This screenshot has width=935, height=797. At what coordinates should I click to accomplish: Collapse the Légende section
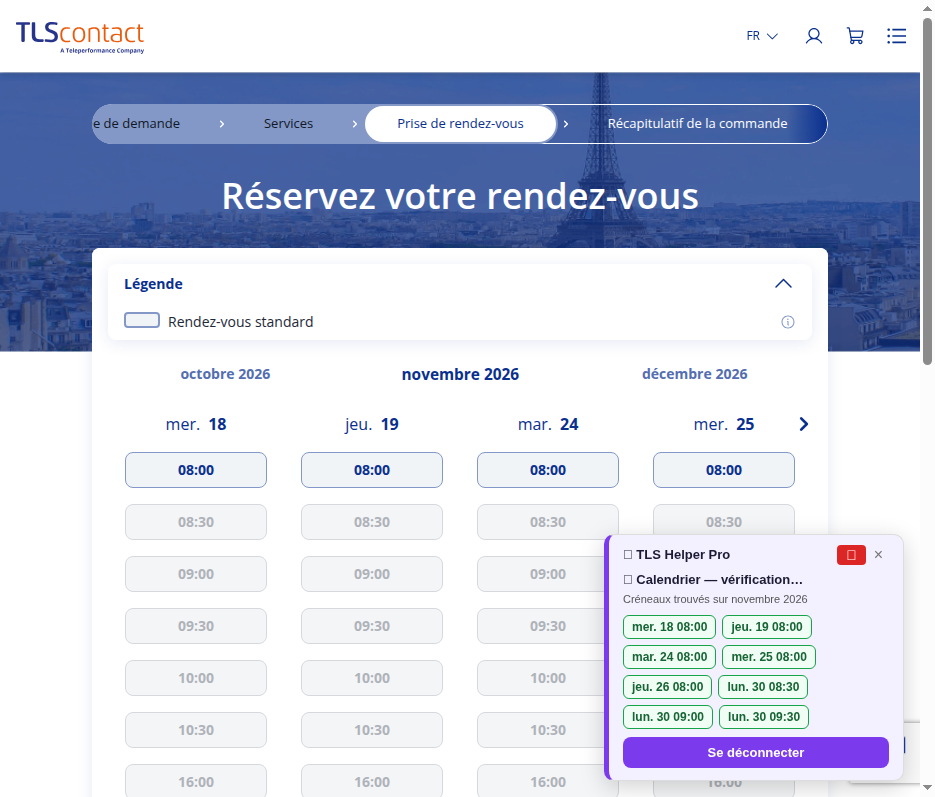coord(783,284)
